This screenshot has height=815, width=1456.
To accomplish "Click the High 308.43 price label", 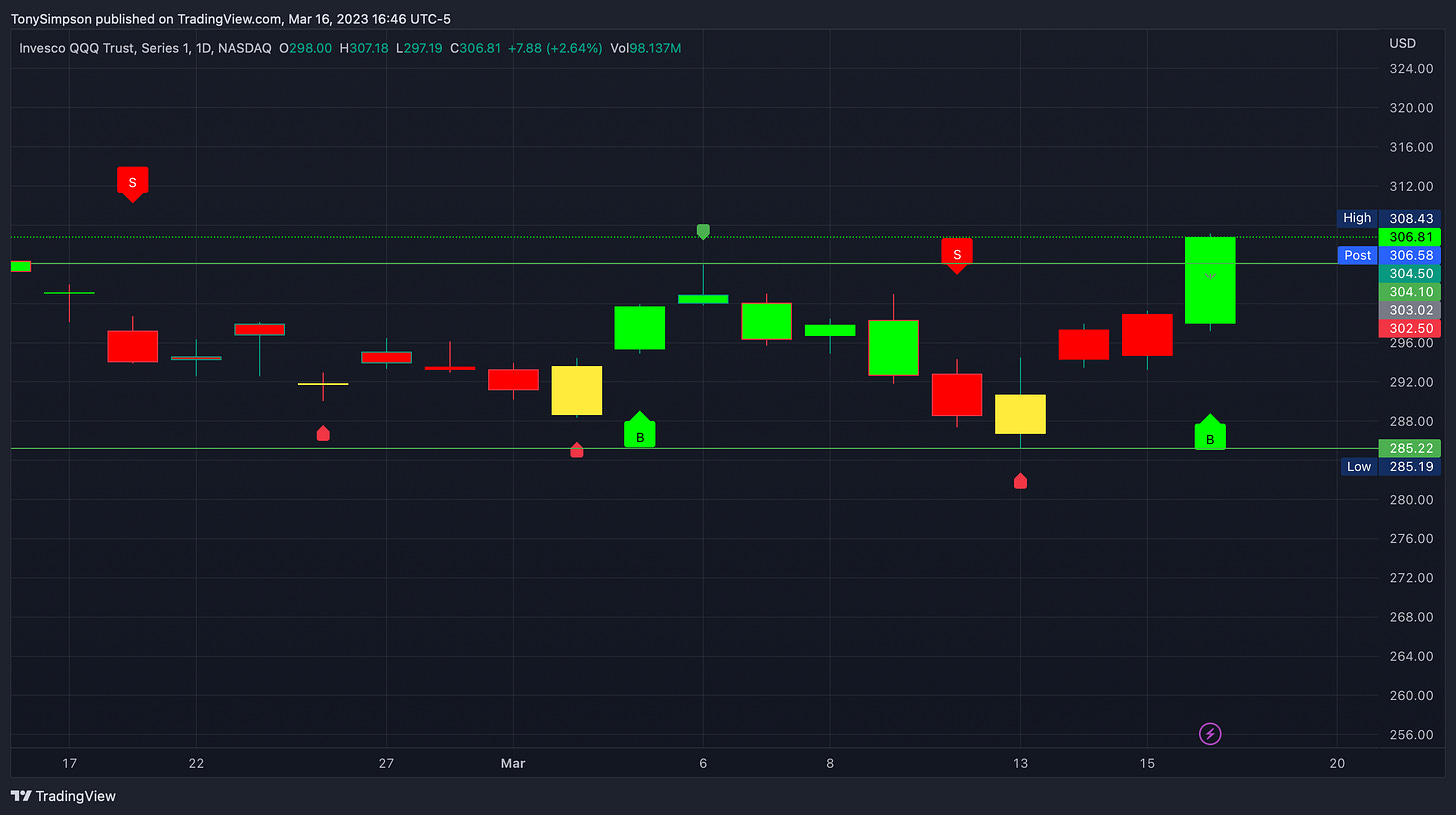I will click(x=1387, y=218).
